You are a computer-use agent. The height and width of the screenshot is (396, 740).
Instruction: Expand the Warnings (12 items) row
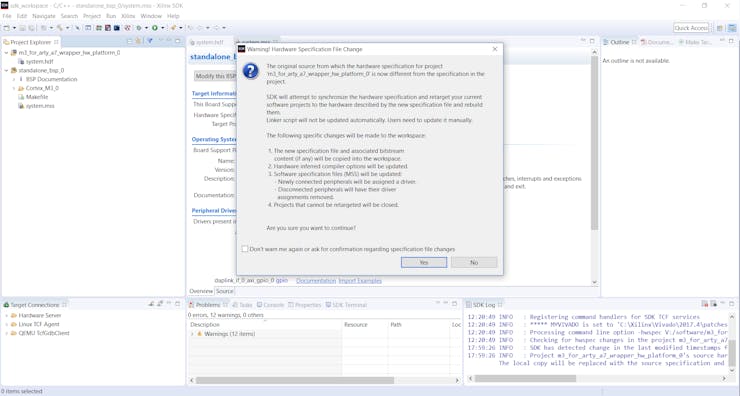click(193, 334)
